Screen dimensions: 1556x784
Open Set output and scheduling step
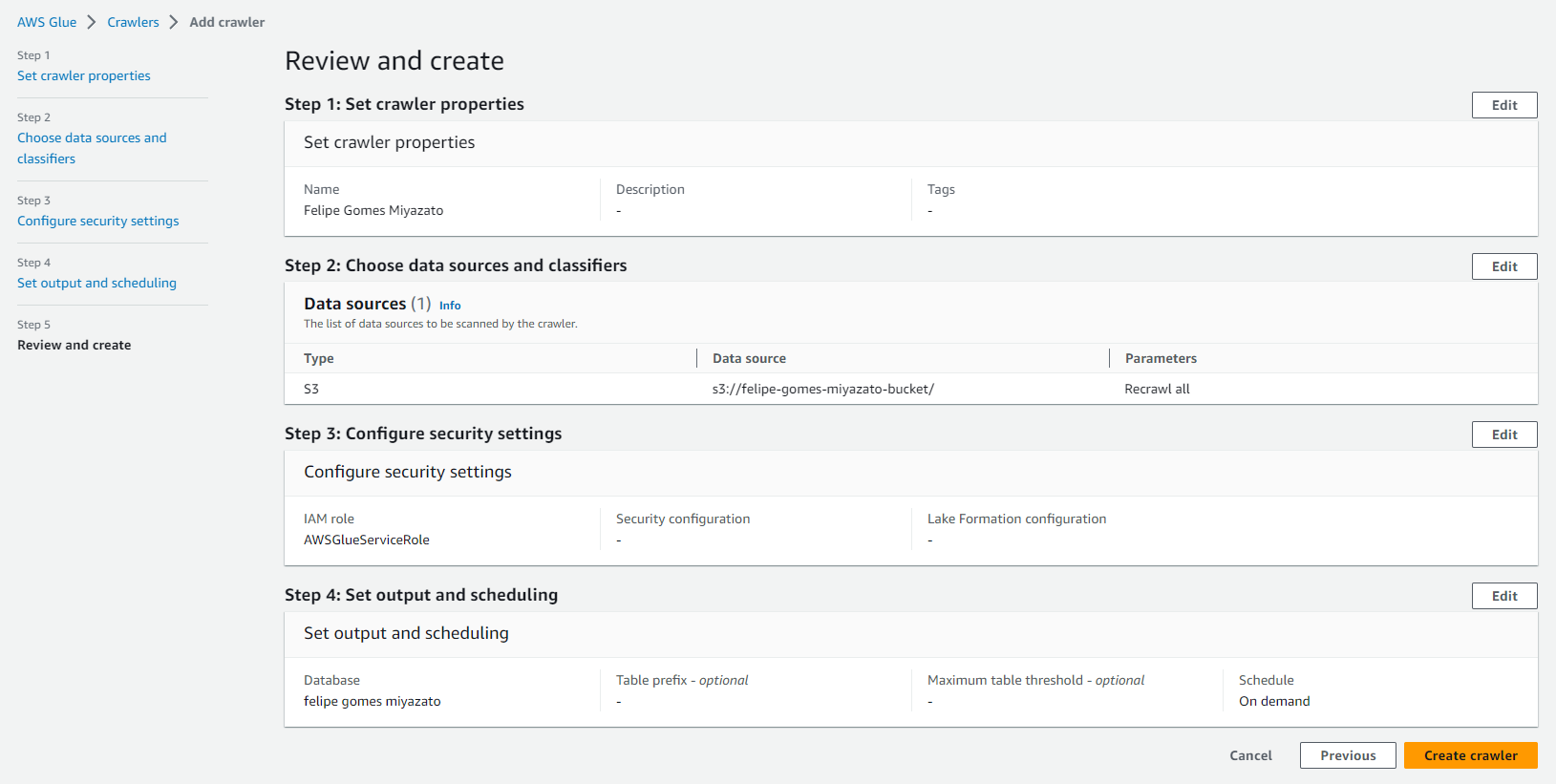point(96,283)
